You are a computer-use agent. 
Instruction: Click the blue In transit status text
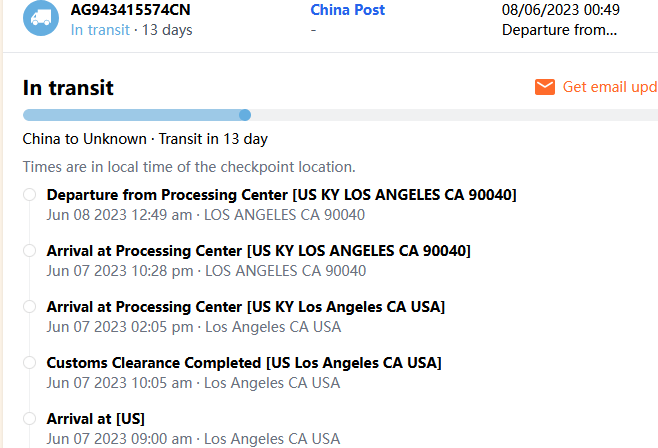(100, 30)
